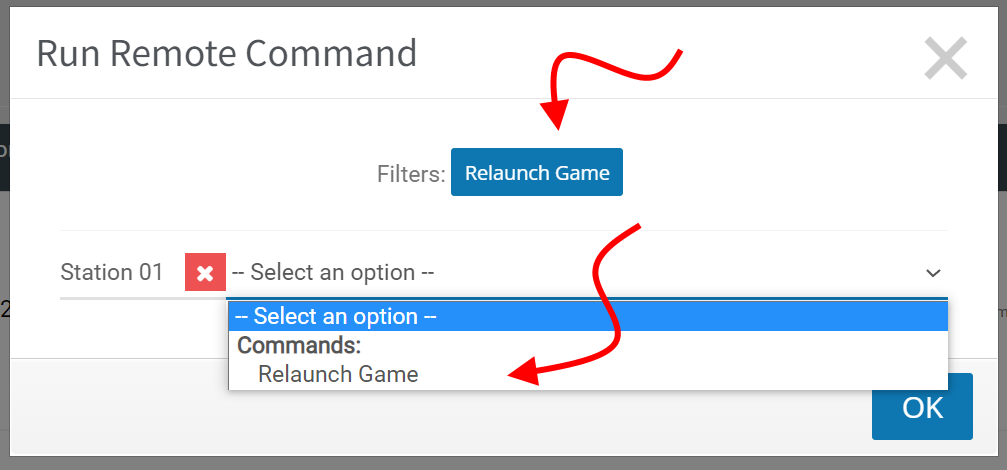Click the red arrowhead near Relaunch Game option
Image resolution: width=1007 pixels, height=470 pixels.
[x=523, y=372]
